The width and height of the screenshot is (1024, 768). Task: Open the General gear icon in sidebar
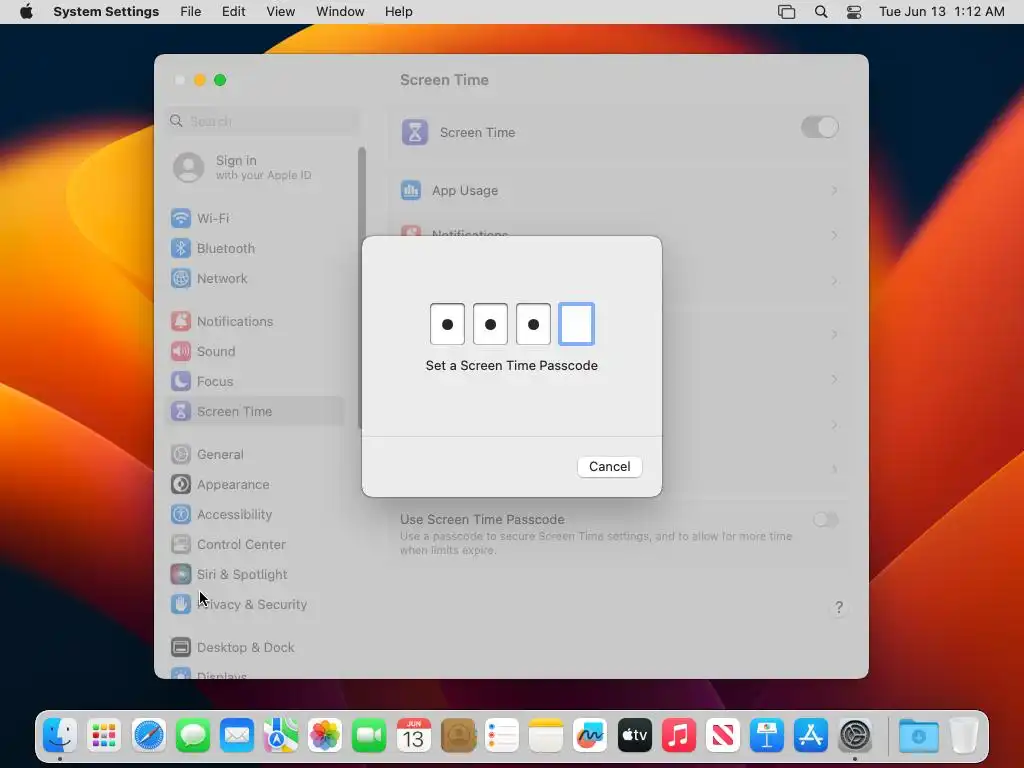(181, 455)
